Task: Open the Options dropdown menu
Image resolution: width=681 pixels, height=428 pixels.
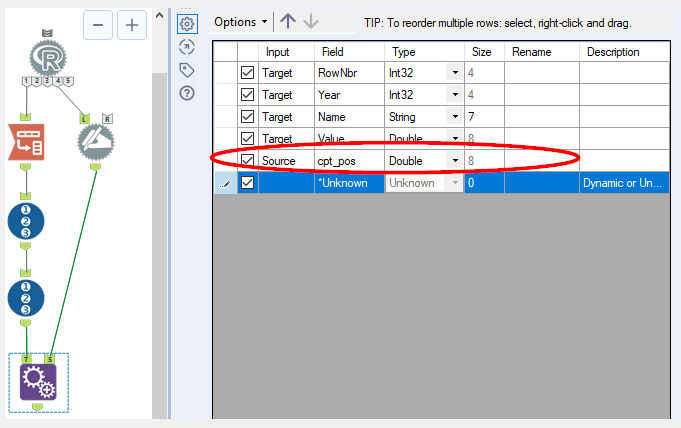Action: point(241,22)
